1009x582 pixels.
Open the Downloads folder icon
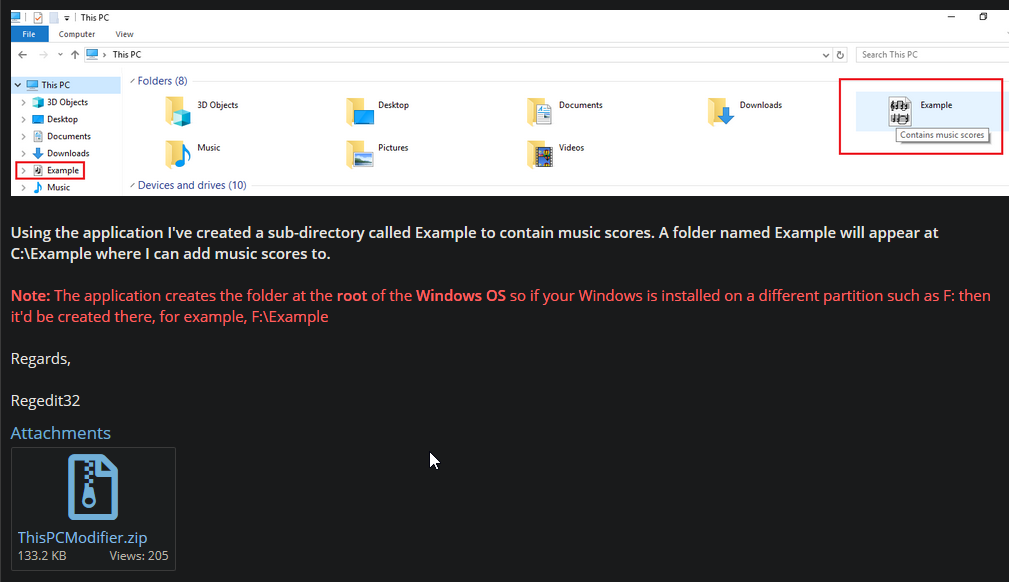(x=721, y=110)
